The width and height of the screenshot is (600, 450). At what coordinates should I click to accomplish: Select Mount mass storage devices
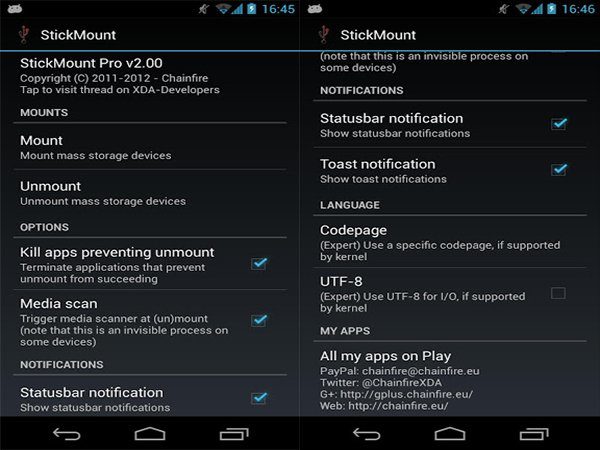[x=150, y=147]
